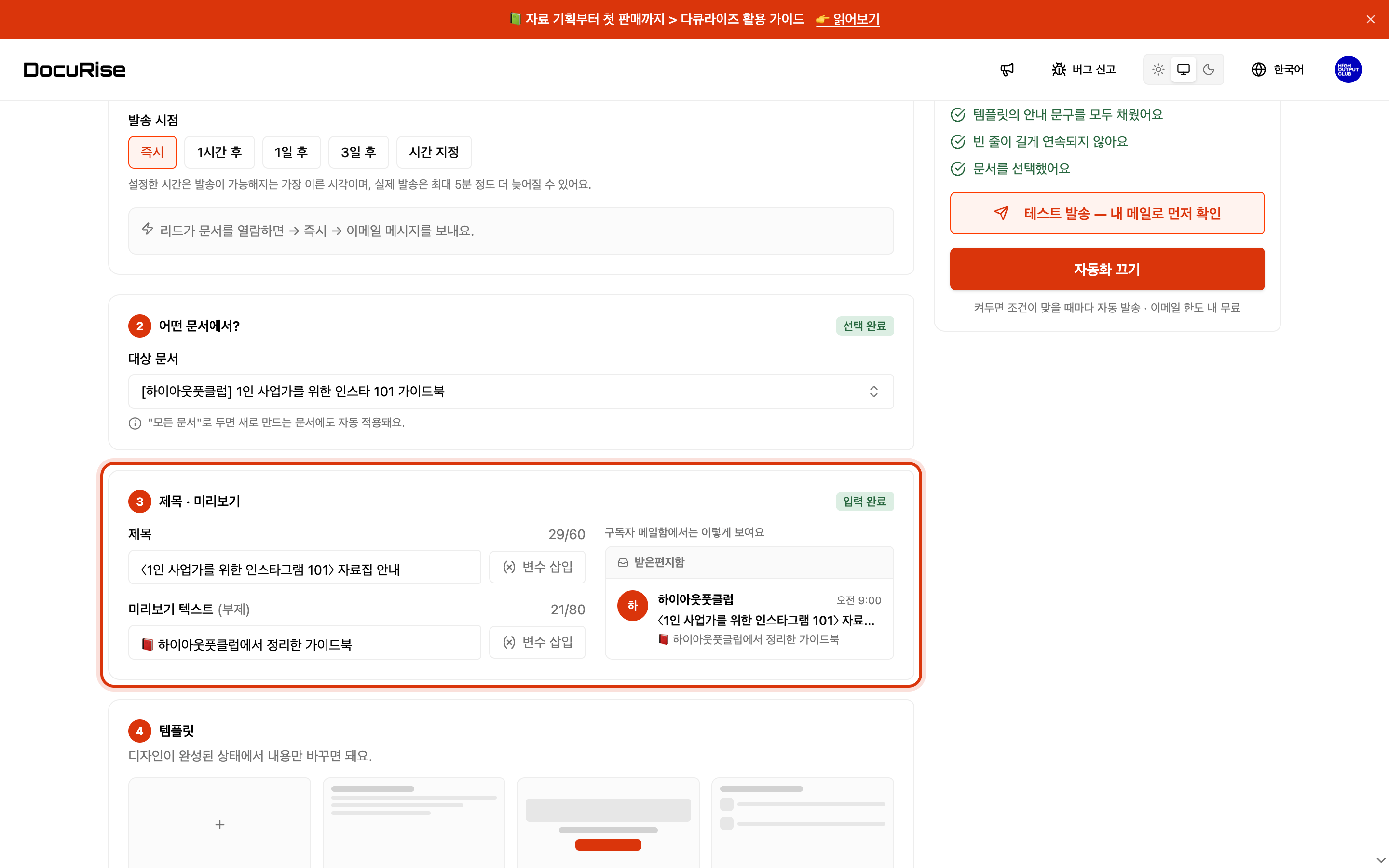Insert variable into the 제목 field
The height and width of the screenshot is (868, 1389).
point(537,567)
